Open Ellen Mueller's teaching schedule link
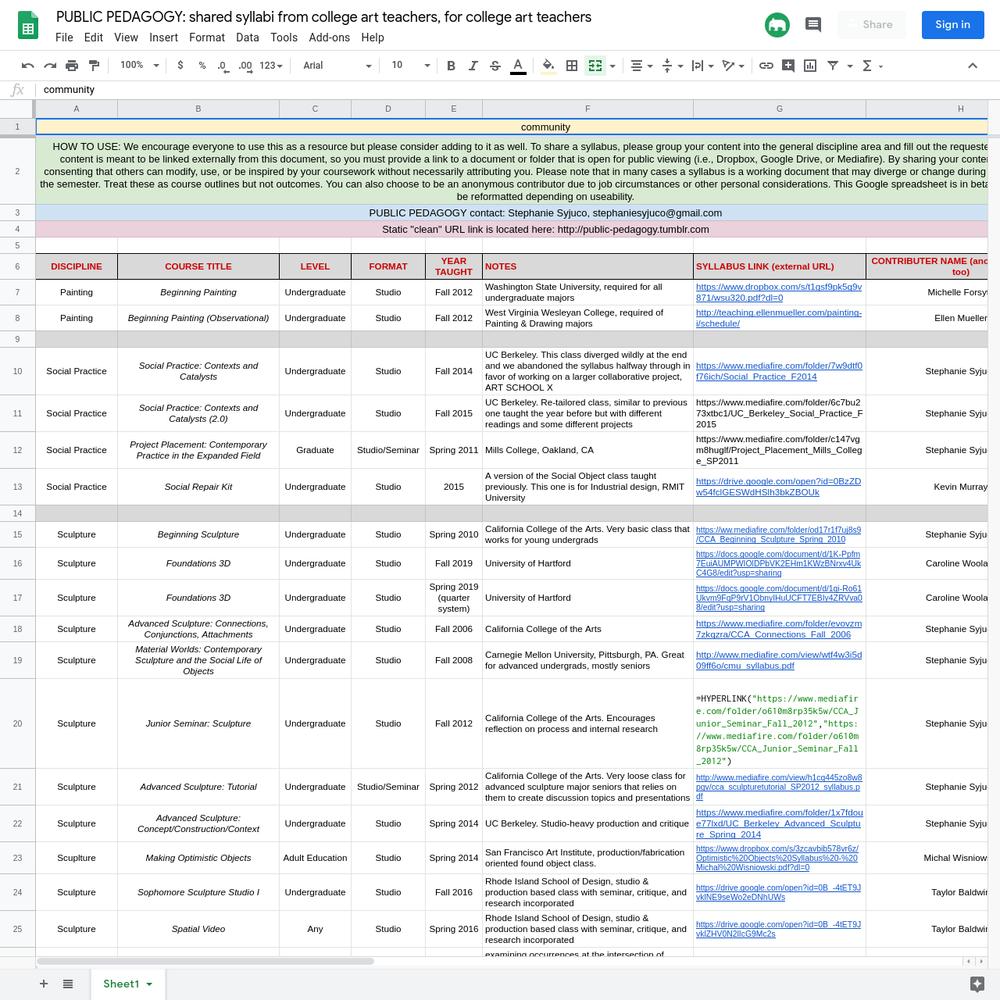The height and width of the screenshot is (1000, 1000). (779, 318)
